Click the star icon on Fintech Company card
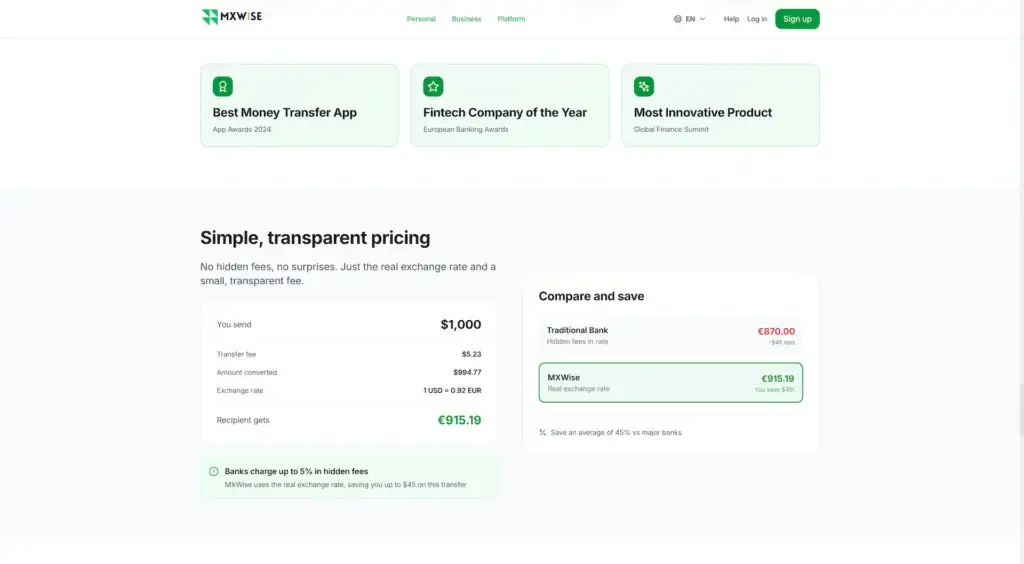The image size is (1024, 564). [433, 86]
